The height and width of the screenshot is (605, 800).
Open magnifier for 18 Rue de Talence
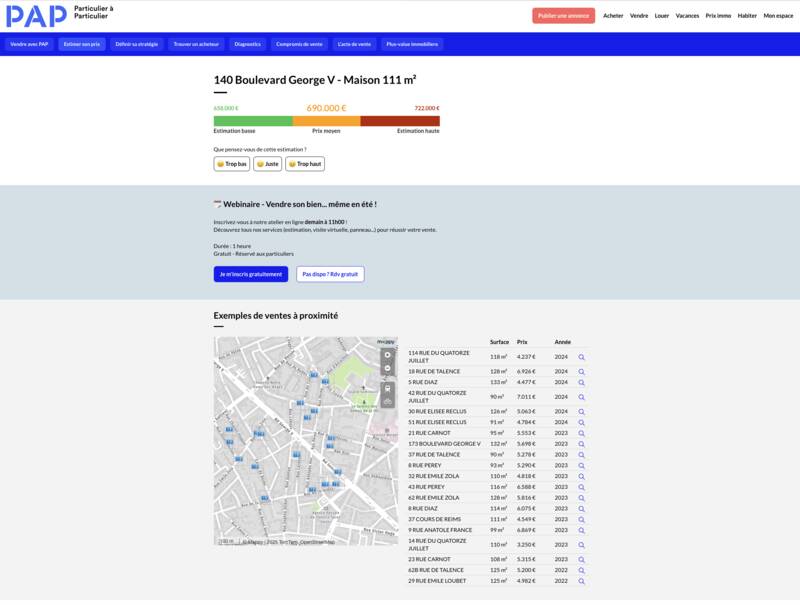(581, 372)
